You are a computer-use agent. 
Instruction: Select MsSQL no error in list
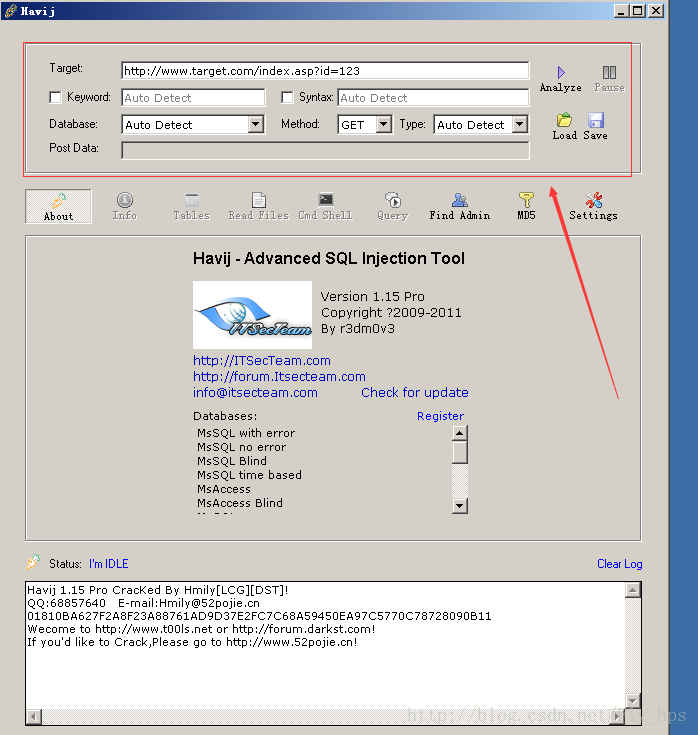point(241,447)
